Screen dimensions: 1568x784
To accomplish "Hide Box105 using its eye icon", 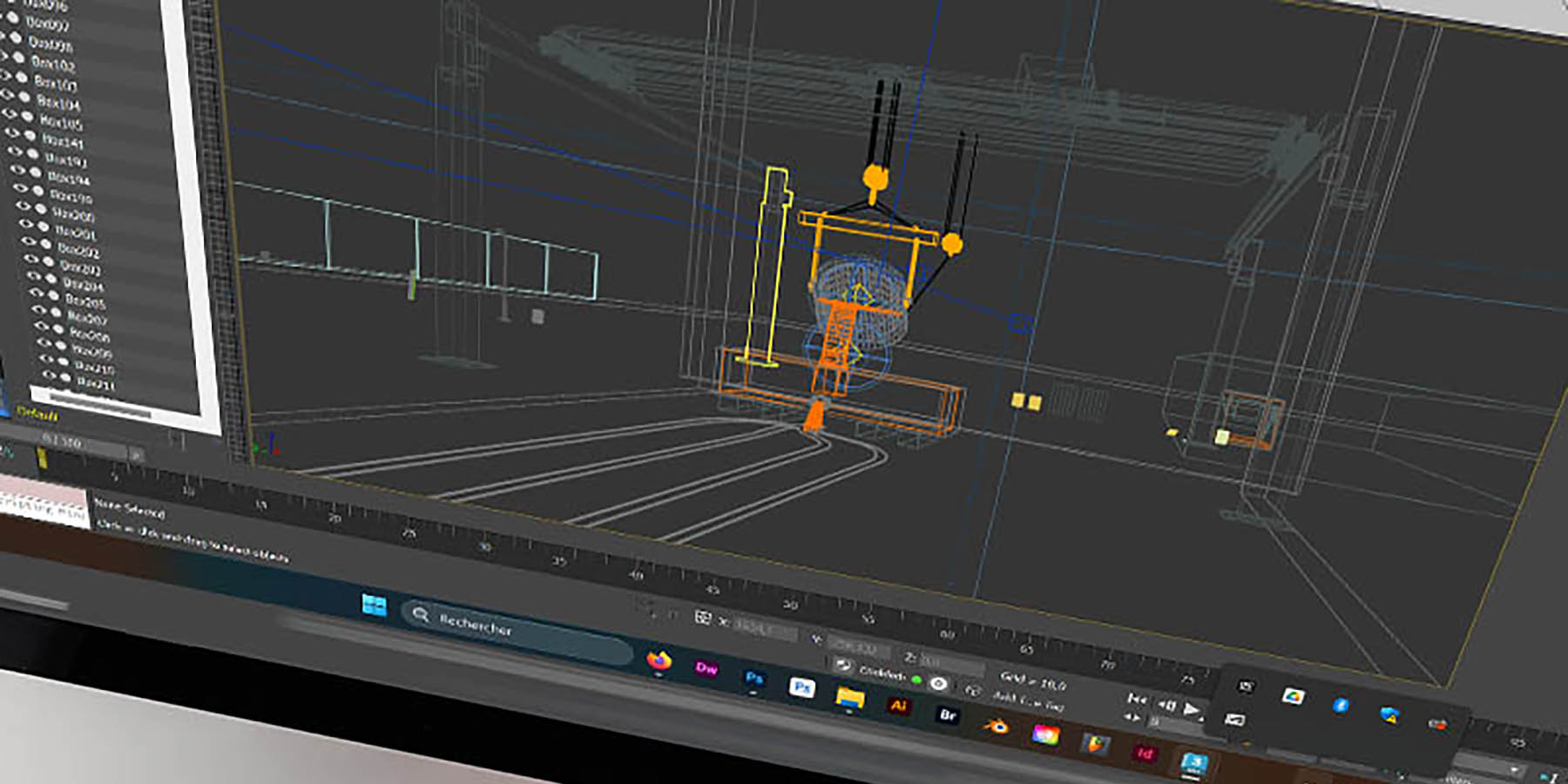I will click(x=10, y=113).
